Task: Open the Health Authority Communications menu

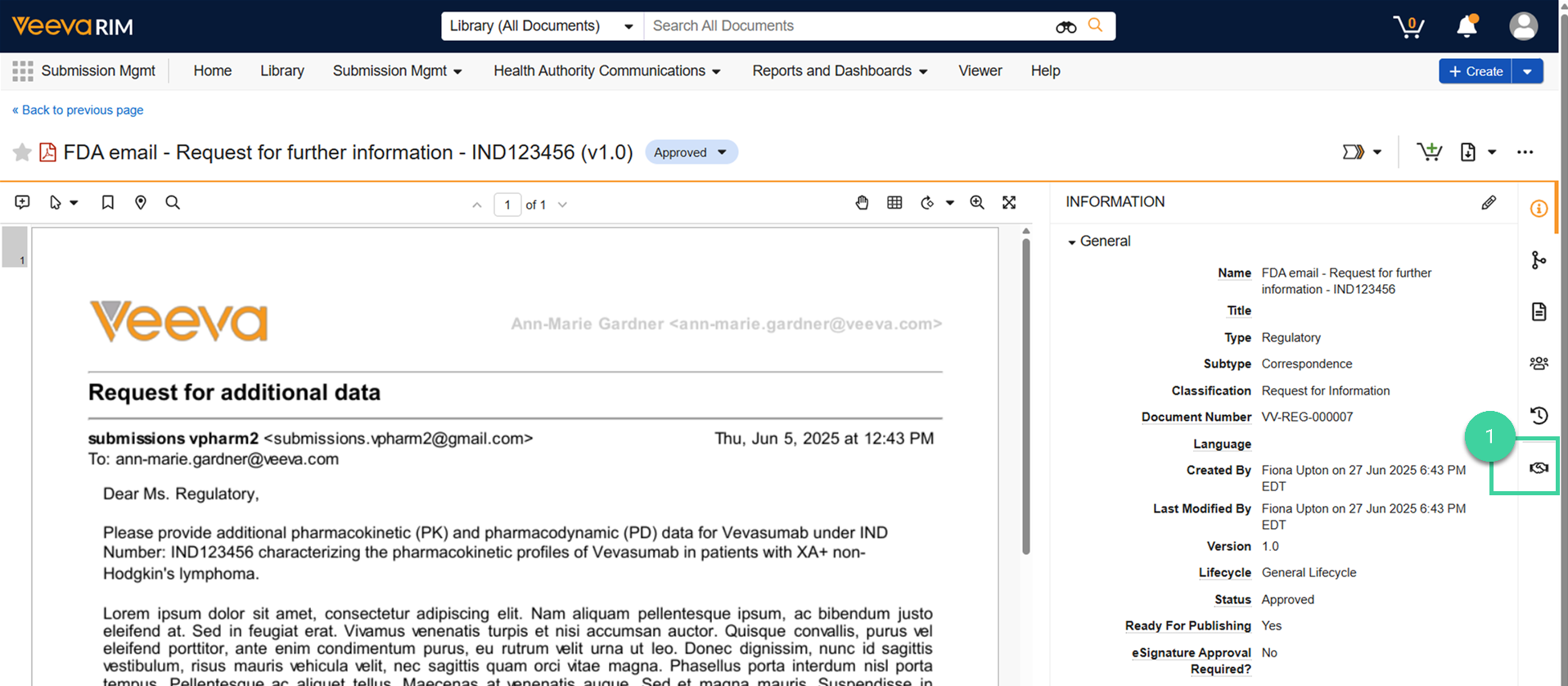Action: pos(607,71)
